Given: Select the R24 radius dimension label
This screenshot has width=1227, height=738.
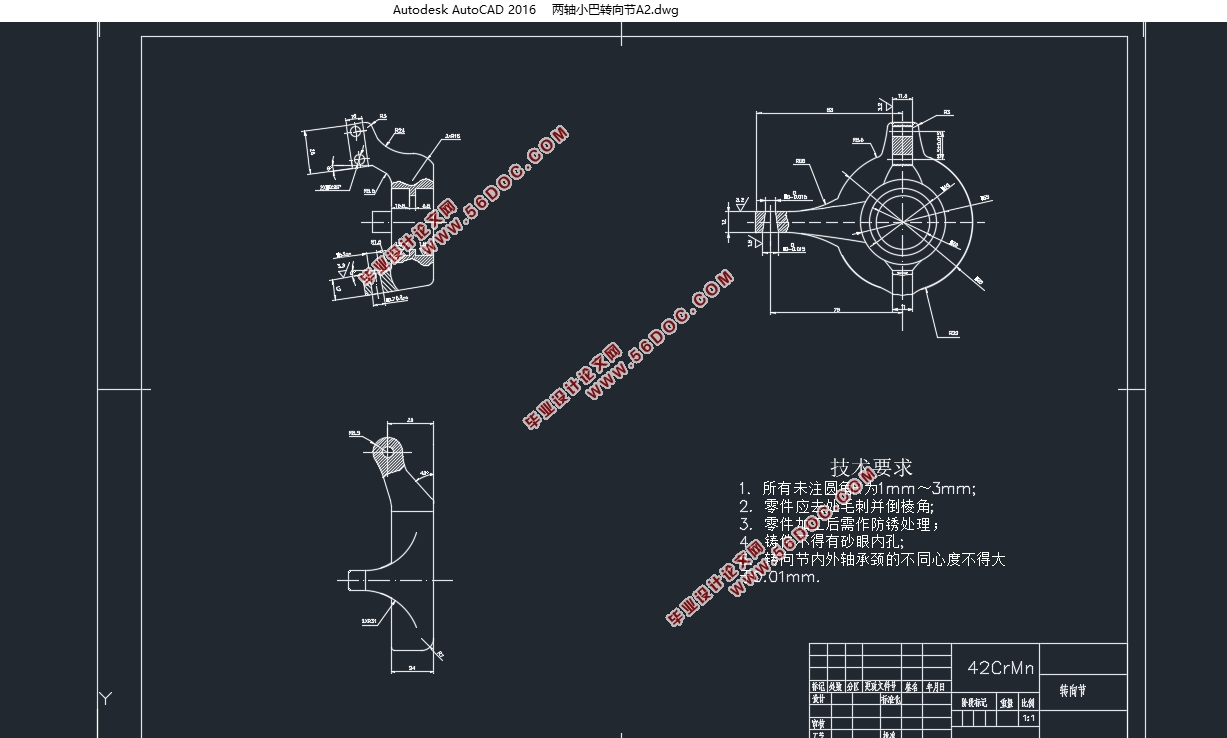Looking at the screenshot, I should point(399,130).
